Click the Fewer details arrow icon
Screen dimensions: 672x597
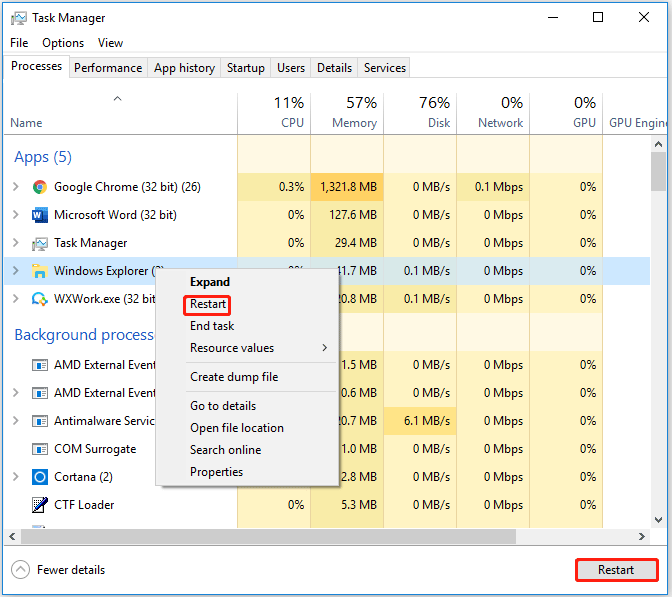click(x=20, y=570)
